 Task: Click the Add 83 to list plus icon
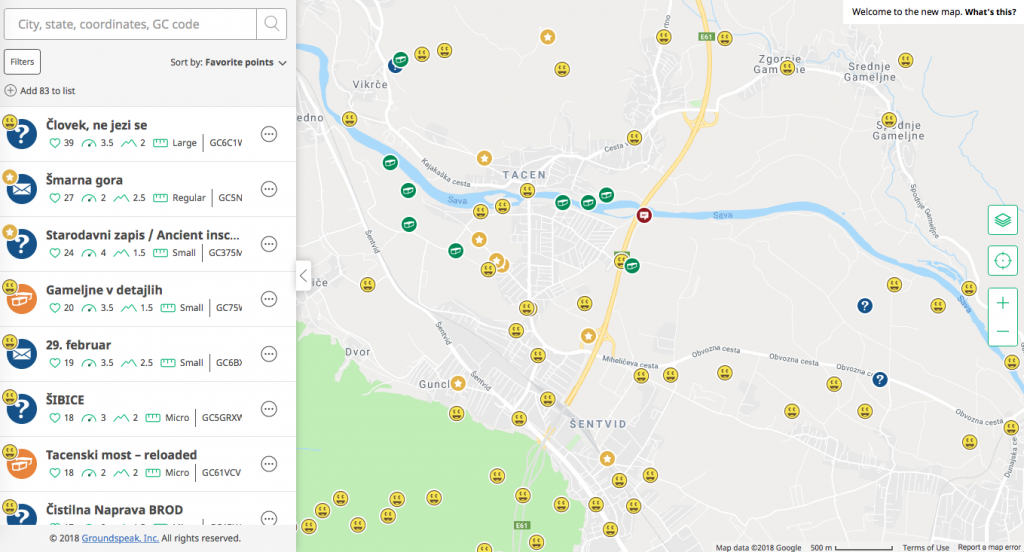pyautogui.click(x=10, y=91)
